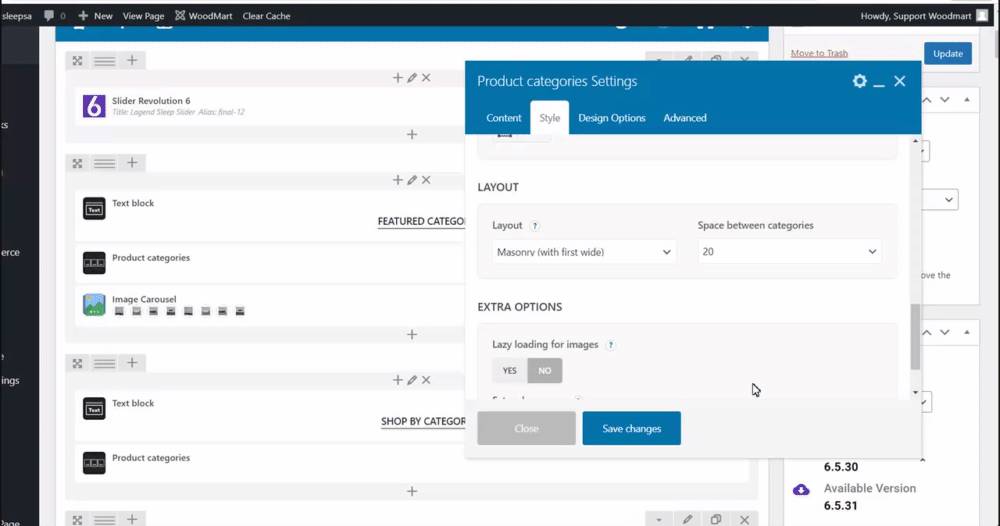Open modal settings gear icon
This screenshot has width=1000, height=526.
click(x=860, y=81)
